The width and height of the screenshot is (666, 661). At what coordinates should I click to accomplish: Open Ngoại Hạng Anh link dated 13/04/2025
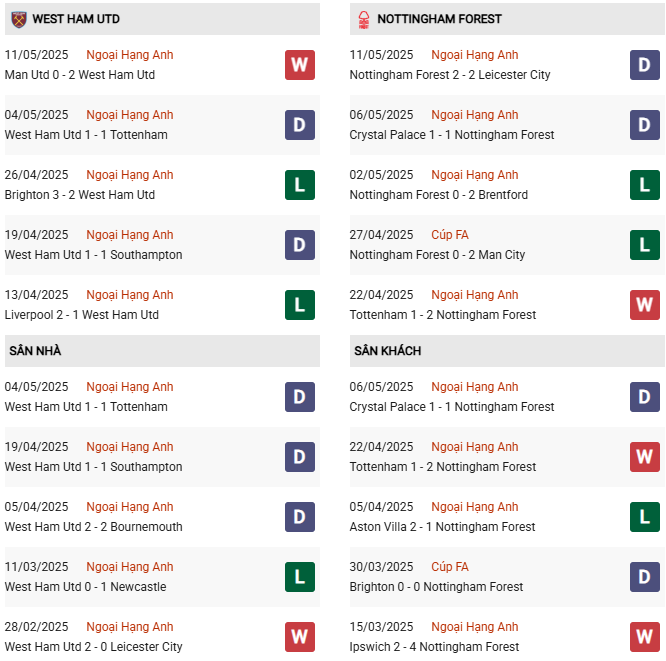click(130, 295)
